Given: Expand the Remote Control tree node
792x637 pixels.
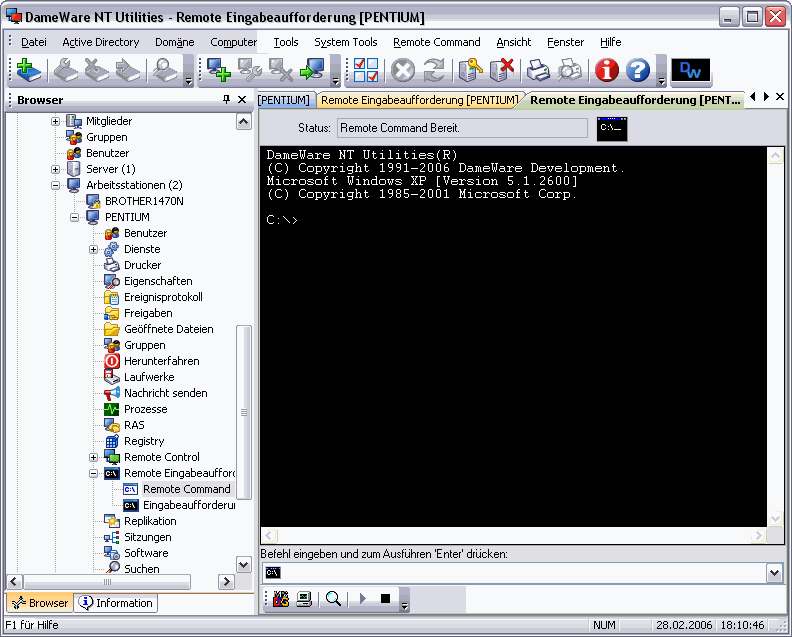Looking at the screenshot, I should coord(94,457).
